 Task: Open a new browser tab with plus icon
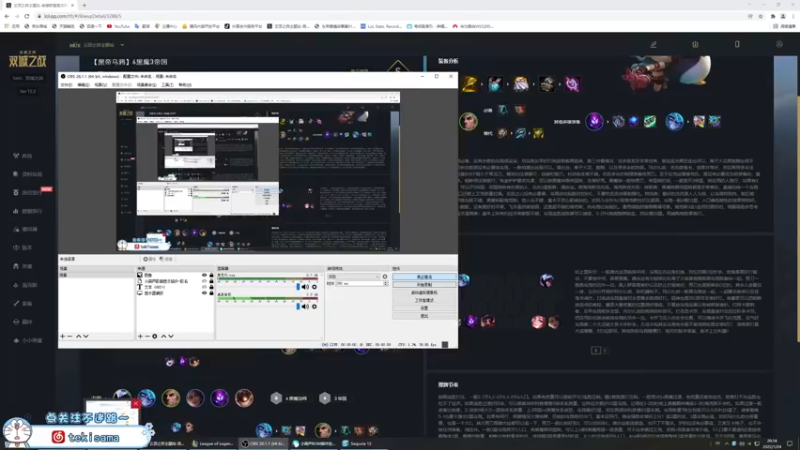click(84, 5)
